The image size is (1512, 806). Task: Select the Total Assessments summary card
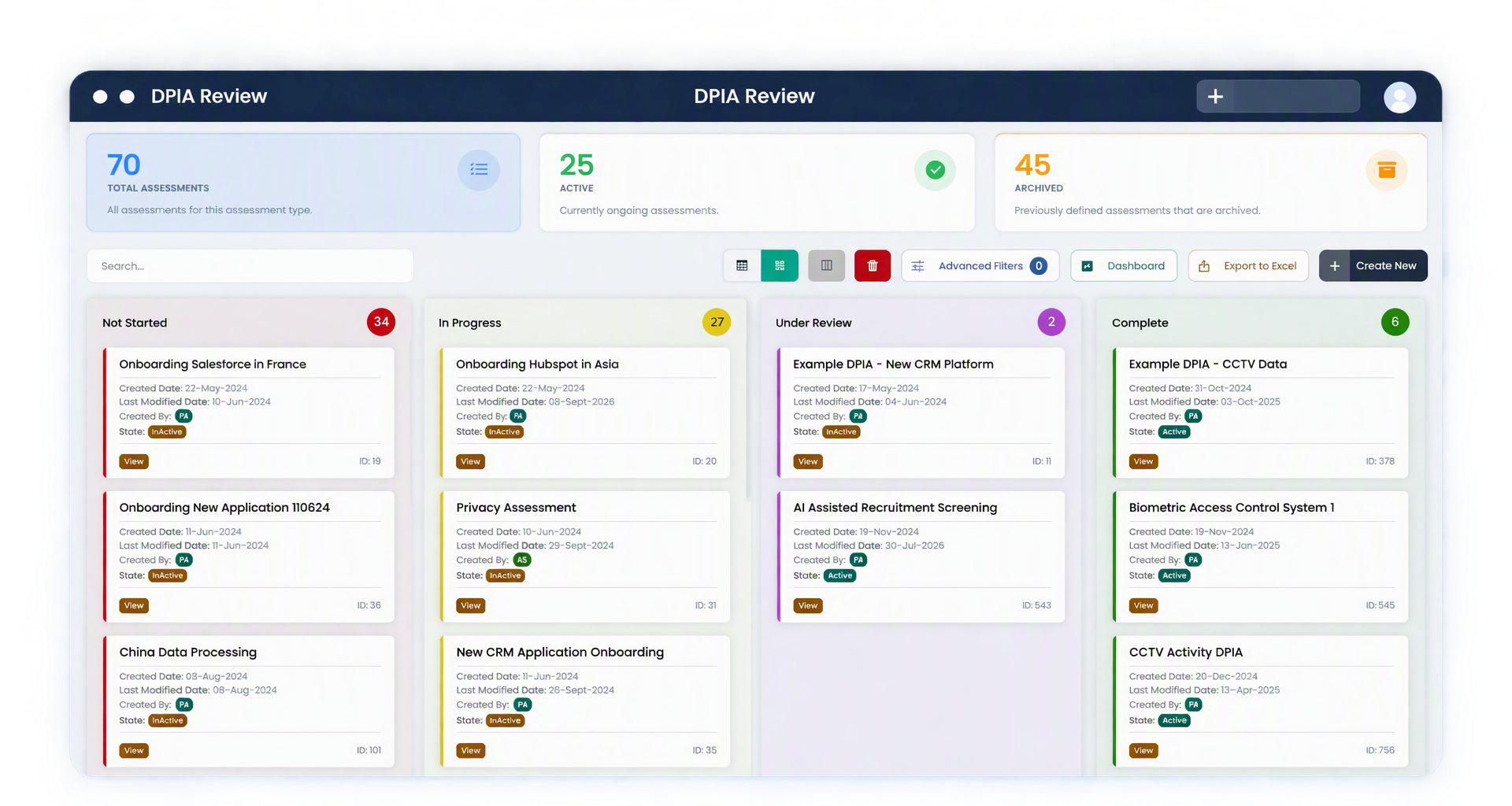(303, 183)
